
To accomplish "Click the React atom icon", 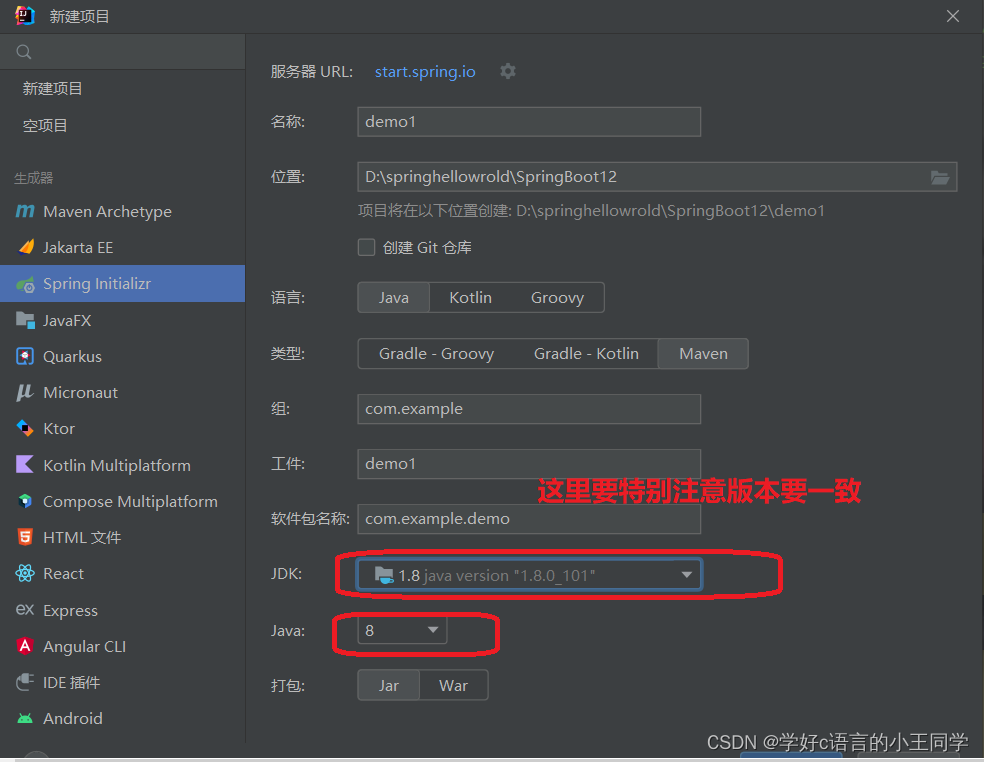I will pos(24,573).
